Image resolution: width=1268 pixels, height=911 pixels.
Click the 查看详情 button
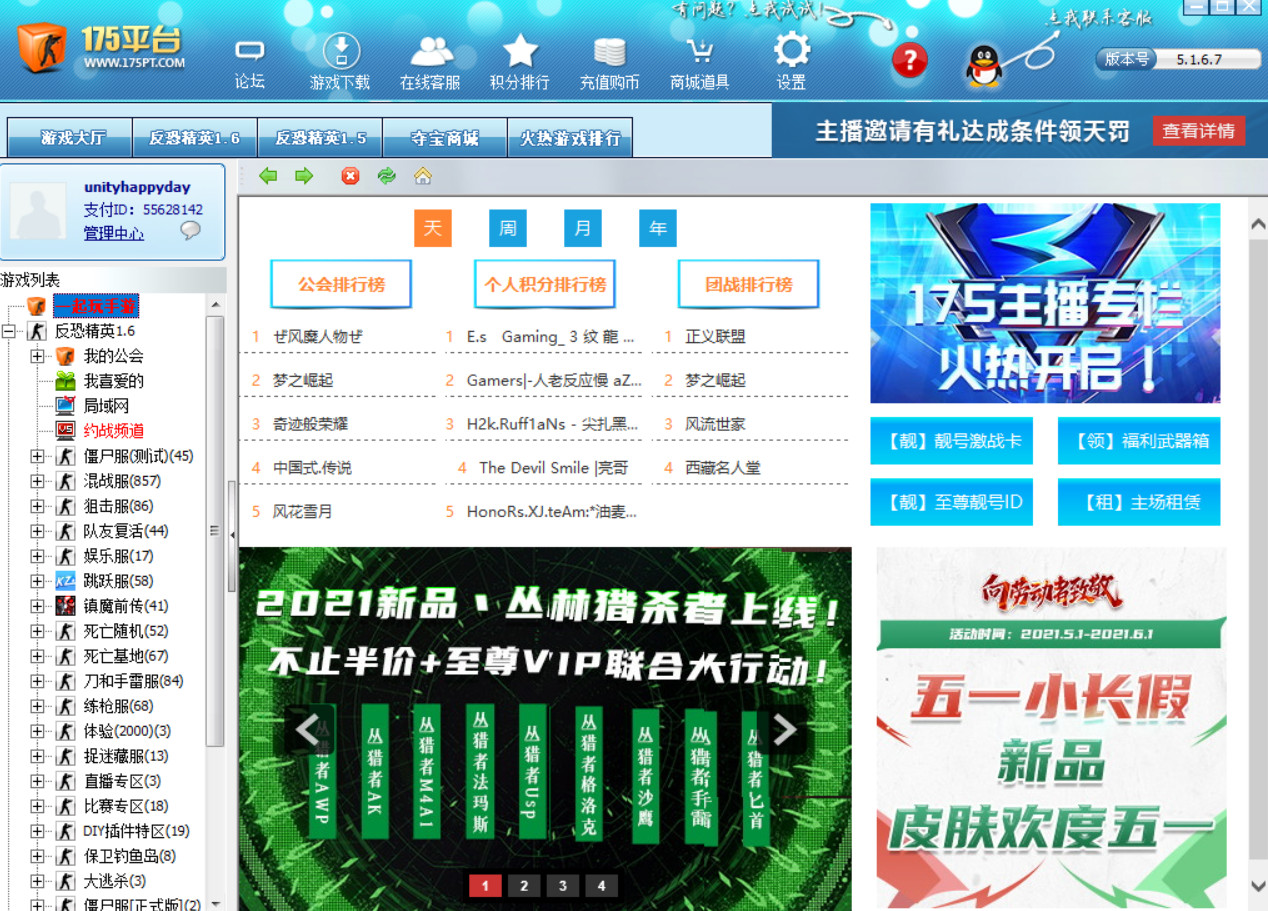pyautogui.click(x=1199, y=130)
